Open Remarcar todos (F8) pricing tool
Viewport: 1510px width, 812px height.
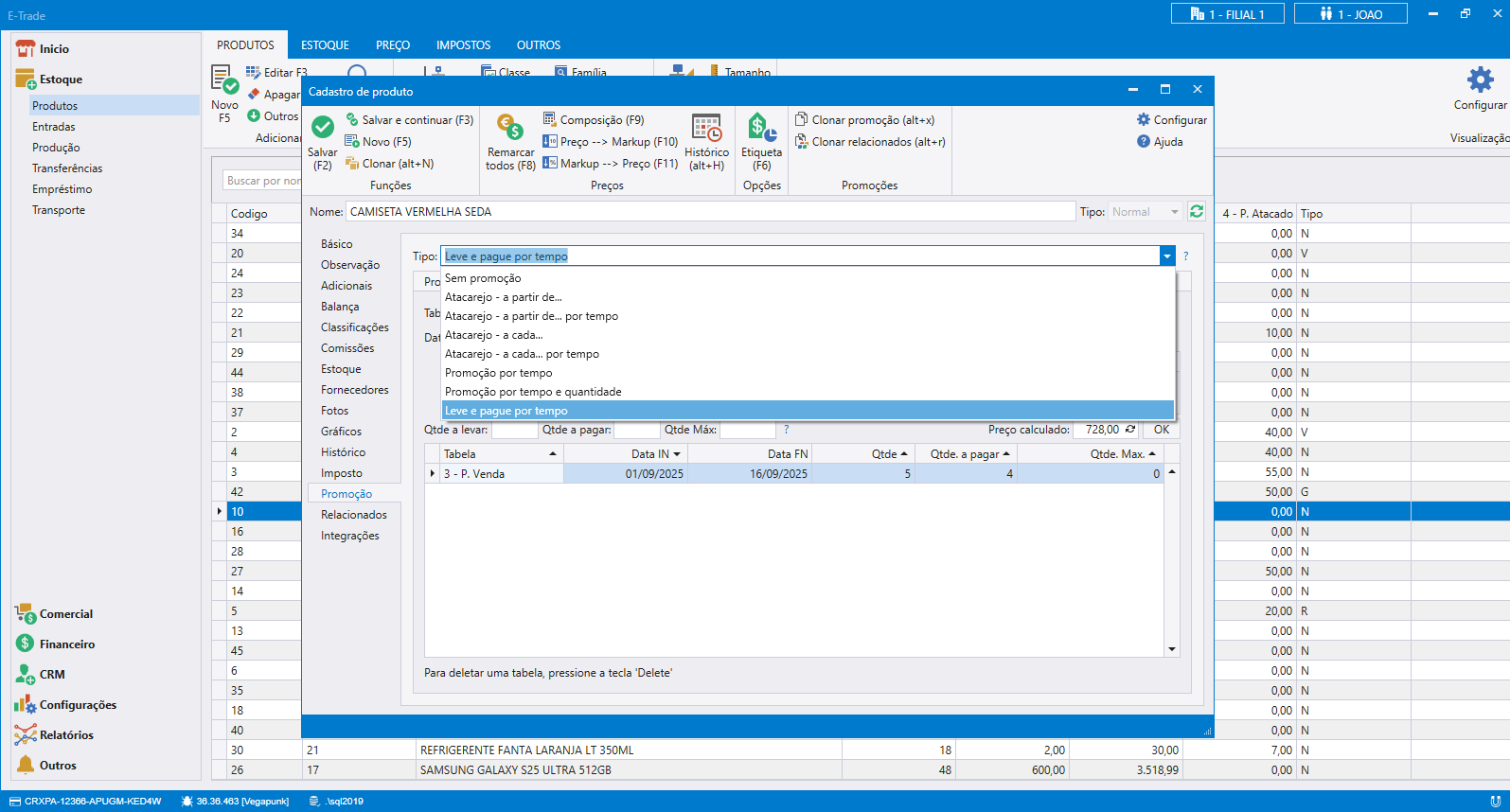510,128
